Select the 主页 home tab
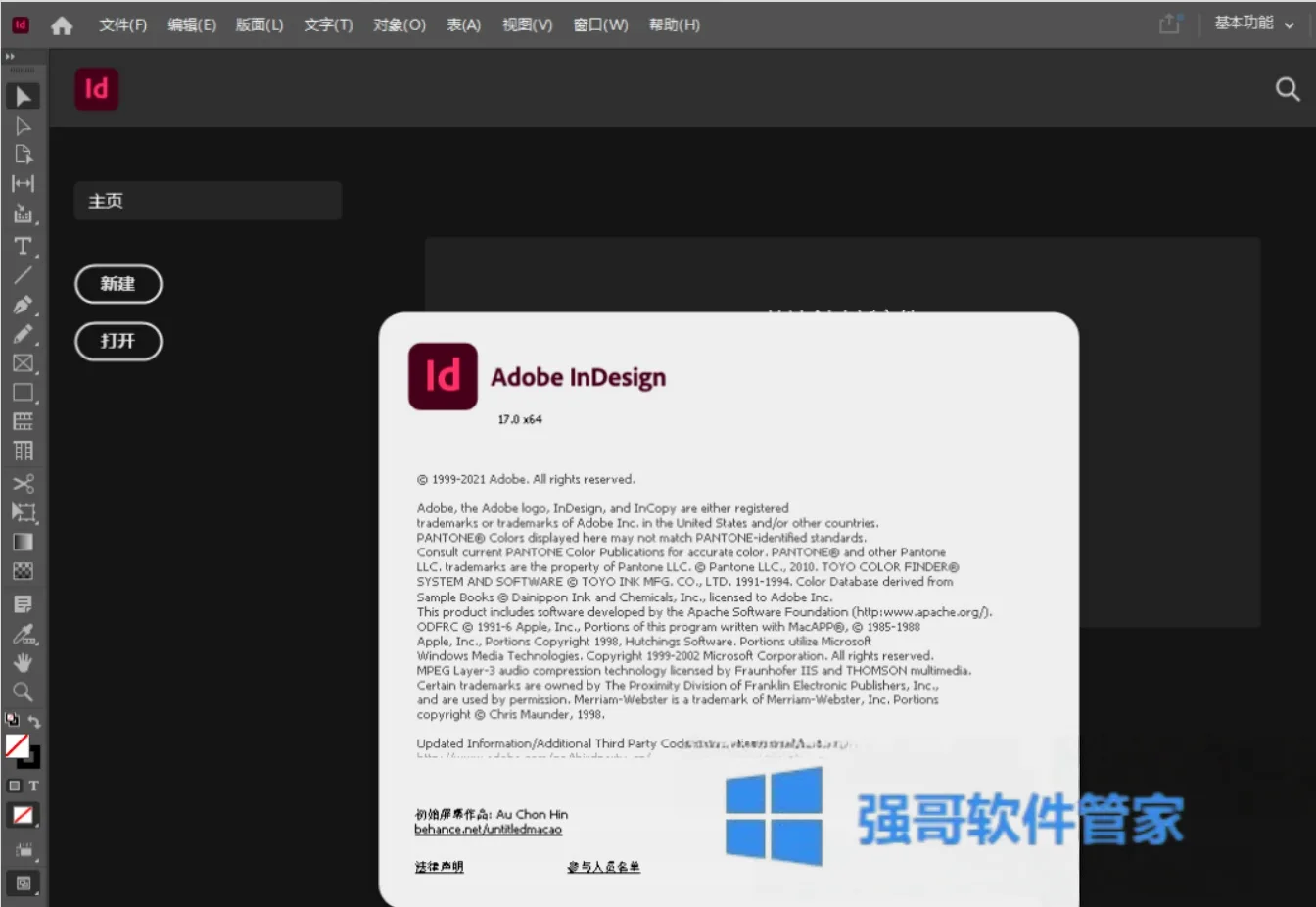Screen dimensions: 1316x907 click(208, 201)
